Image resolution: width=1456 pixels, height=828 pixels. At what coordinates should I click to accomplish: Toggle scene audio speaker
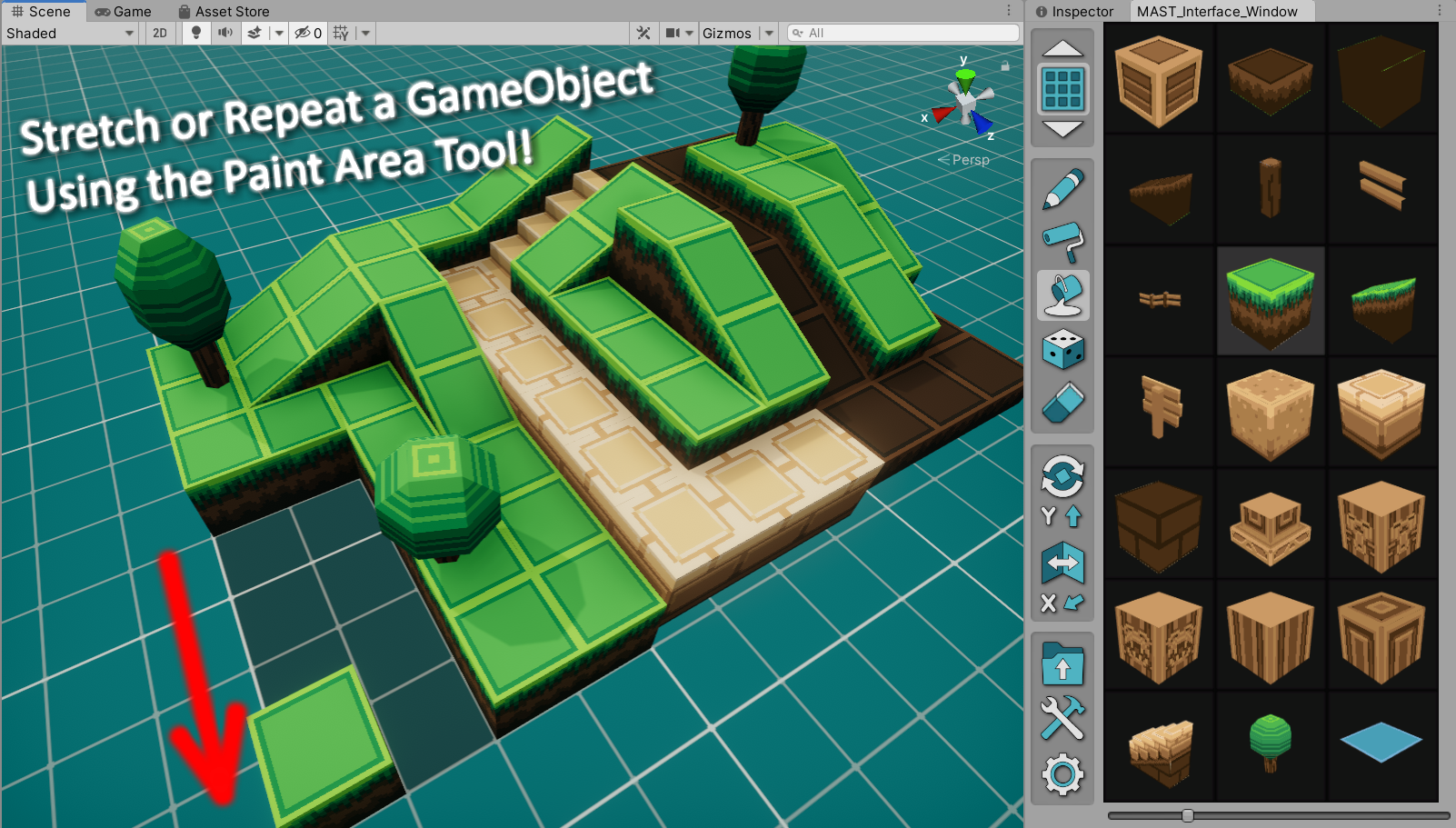coord(225,34)
